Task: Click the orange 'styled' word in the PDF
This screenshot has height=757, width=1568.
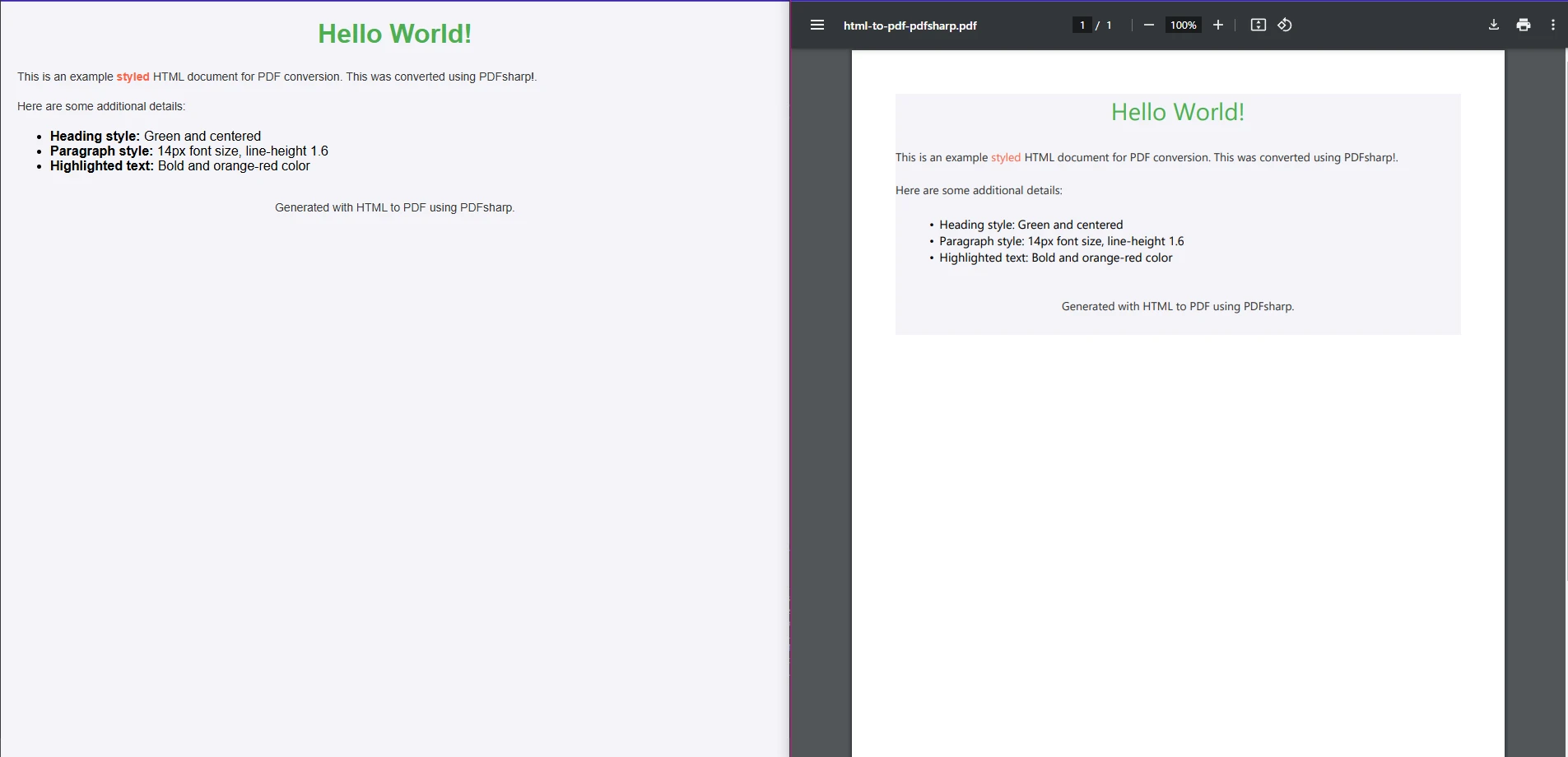Action: [x=1005, y=157]
